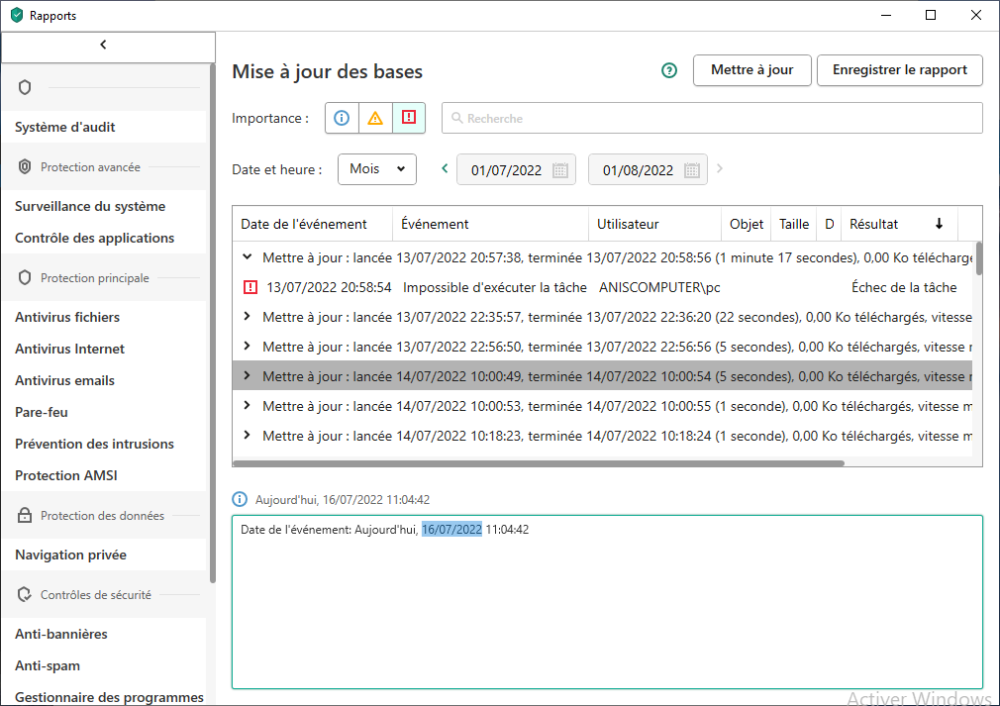Open Antivirus fichiers report

click(x=67, y=317)
